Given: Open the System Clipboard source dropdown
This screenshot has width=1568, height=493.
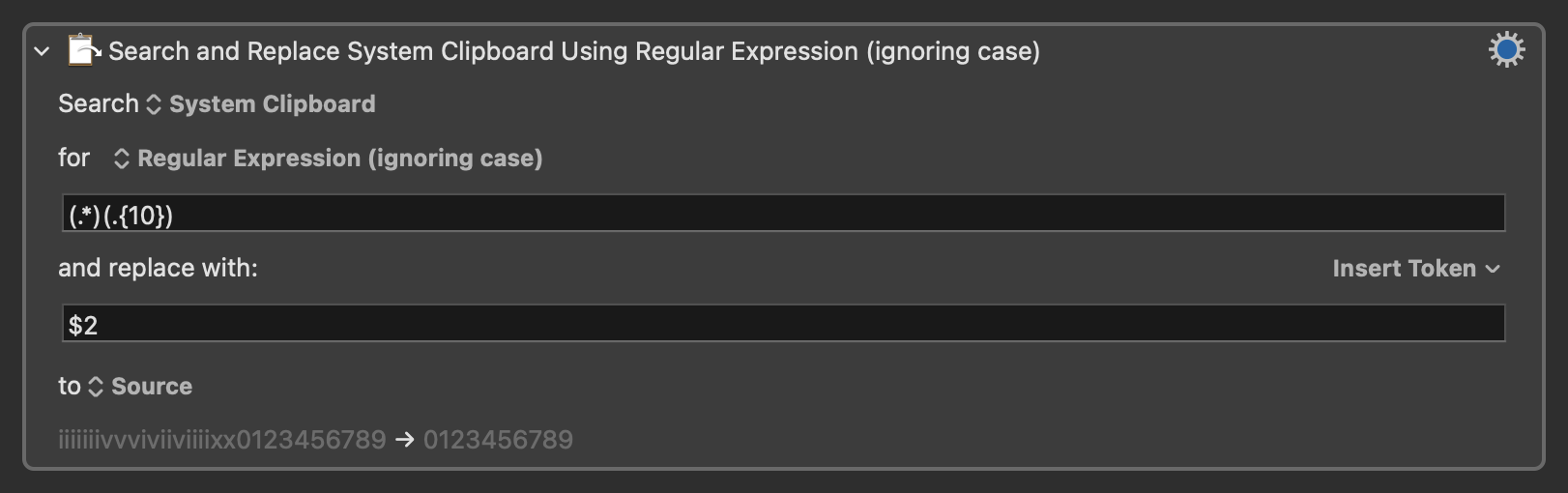Looking at the screenshot, I should click(272, 104).
